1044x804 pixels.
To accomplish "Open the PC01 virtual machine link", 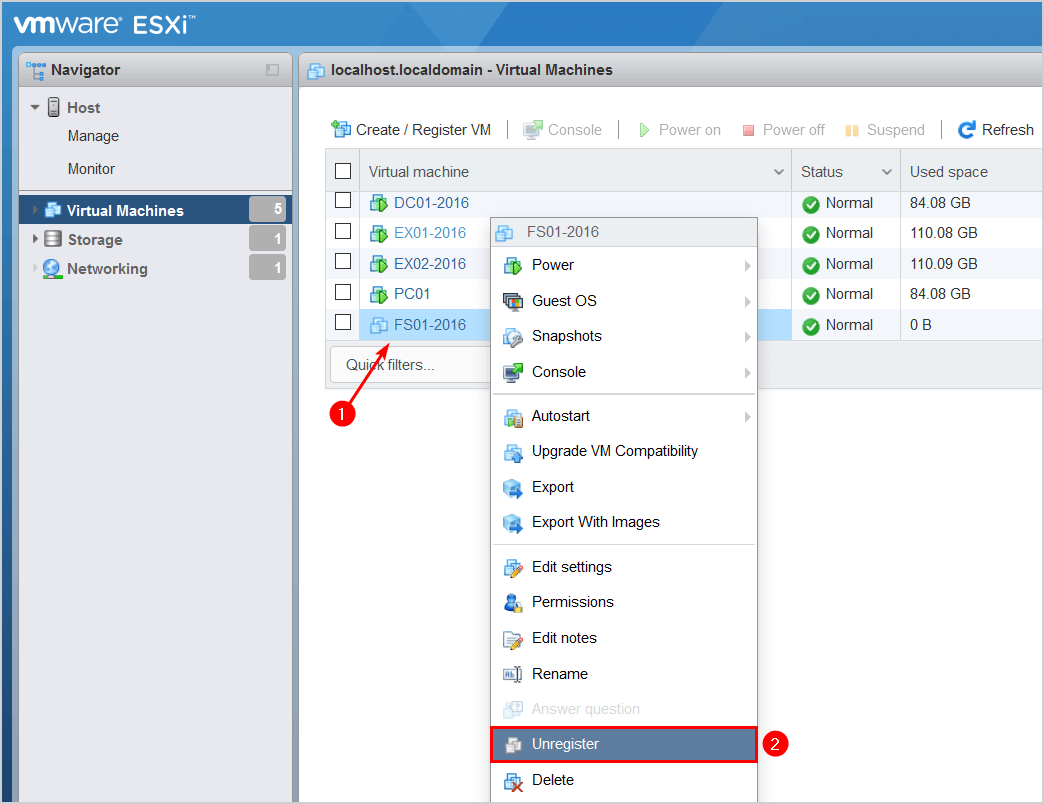I will (x=412, y=294).
